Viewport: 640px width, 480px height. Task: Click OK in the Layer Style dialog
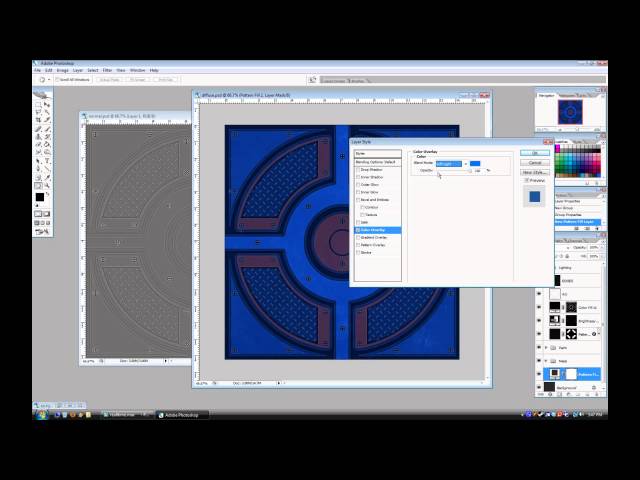(535, 152)
